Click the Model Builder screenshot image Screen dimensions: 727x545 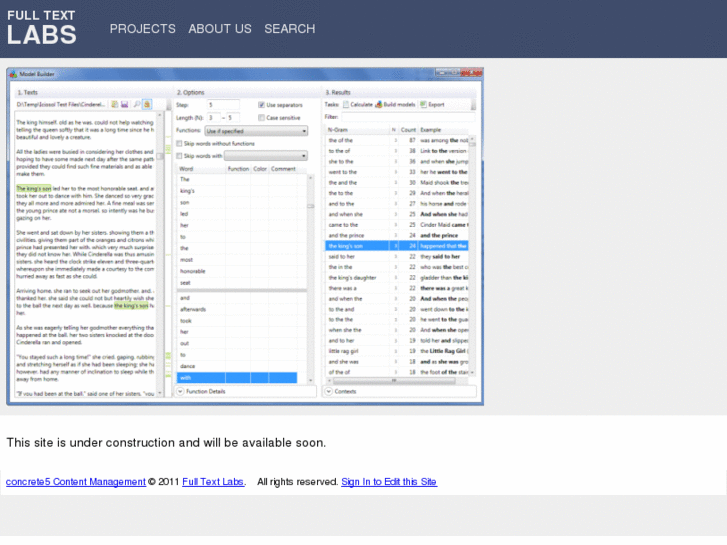click(245, 237)
